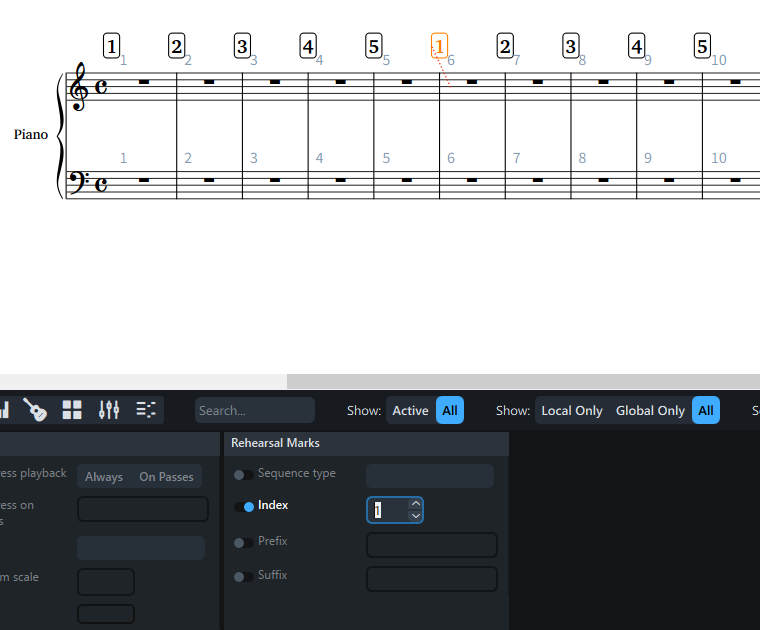This screenshot has height=630, width=760.
Task: Select rehearsal mark 2 above bar 7
Action: (505, 46)
